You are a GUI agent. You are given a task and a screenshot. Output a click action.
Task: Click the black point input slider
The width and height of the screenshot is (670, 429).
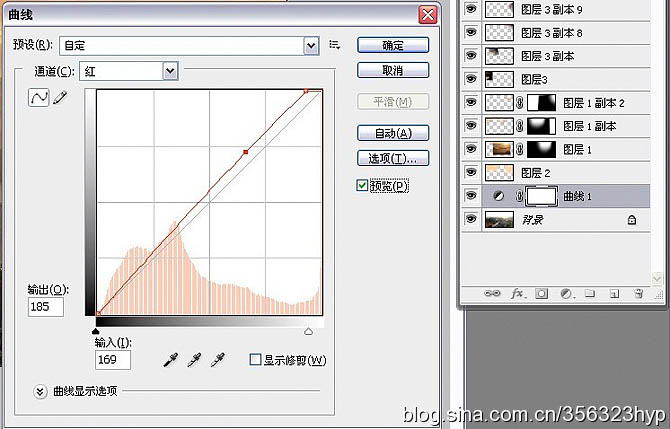pos(96,331)
